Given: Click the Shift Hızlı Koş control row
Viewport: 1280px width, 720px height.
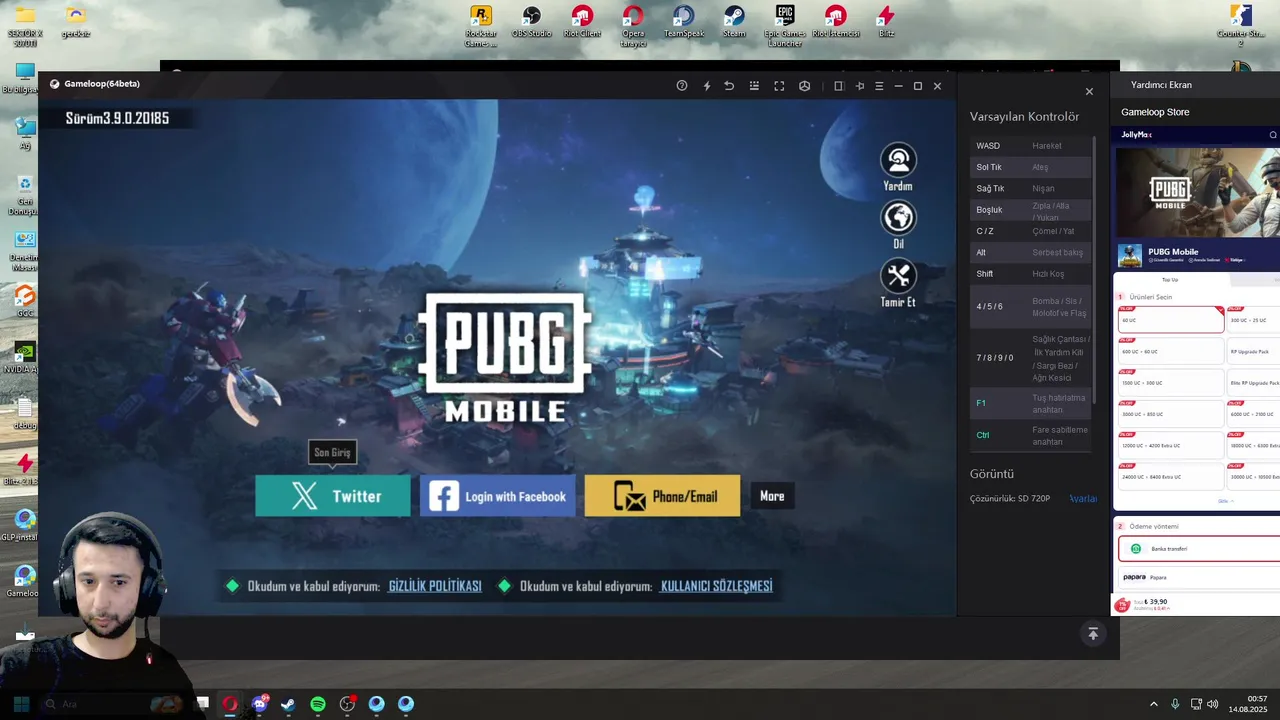Looking at the screenshot, I should click(x=1030, y=274).
